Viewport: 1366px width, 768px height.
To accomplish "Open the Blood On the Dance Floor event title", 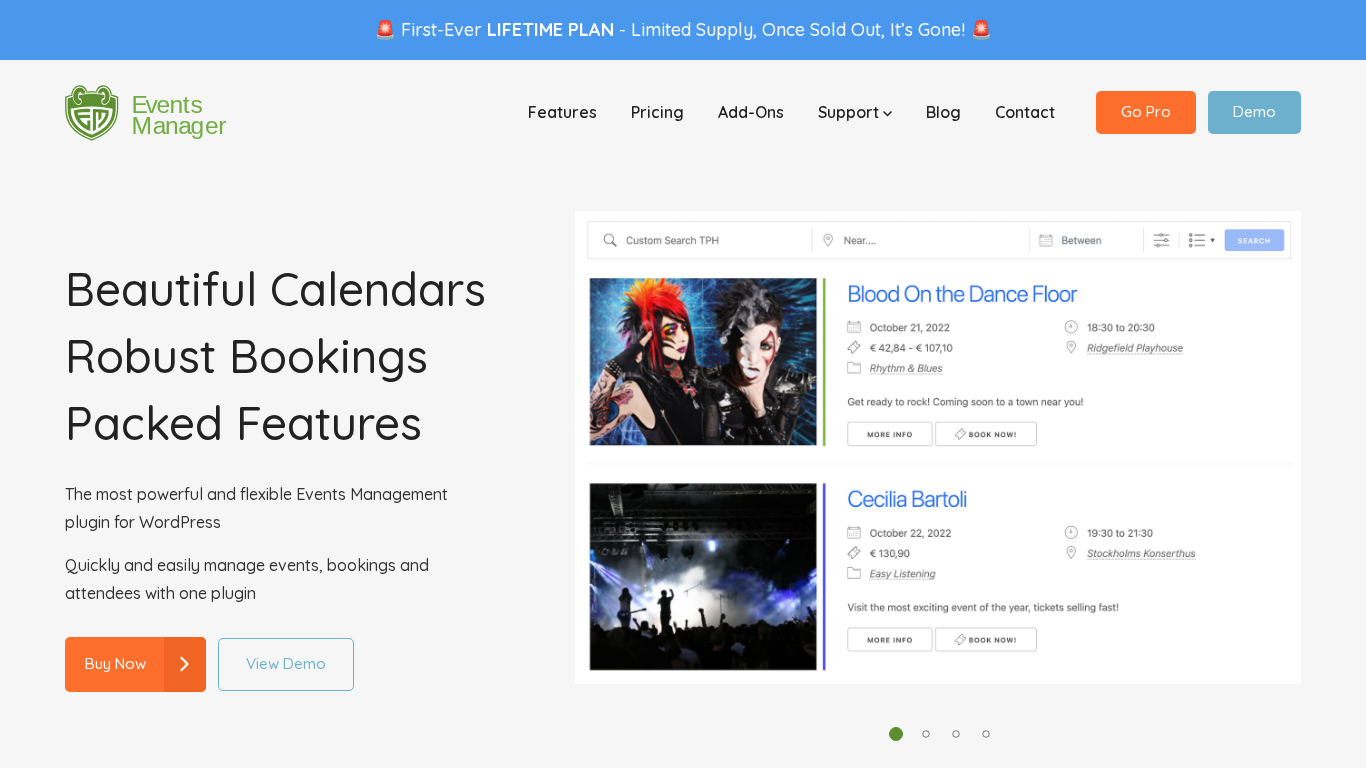I will point(962,294).
